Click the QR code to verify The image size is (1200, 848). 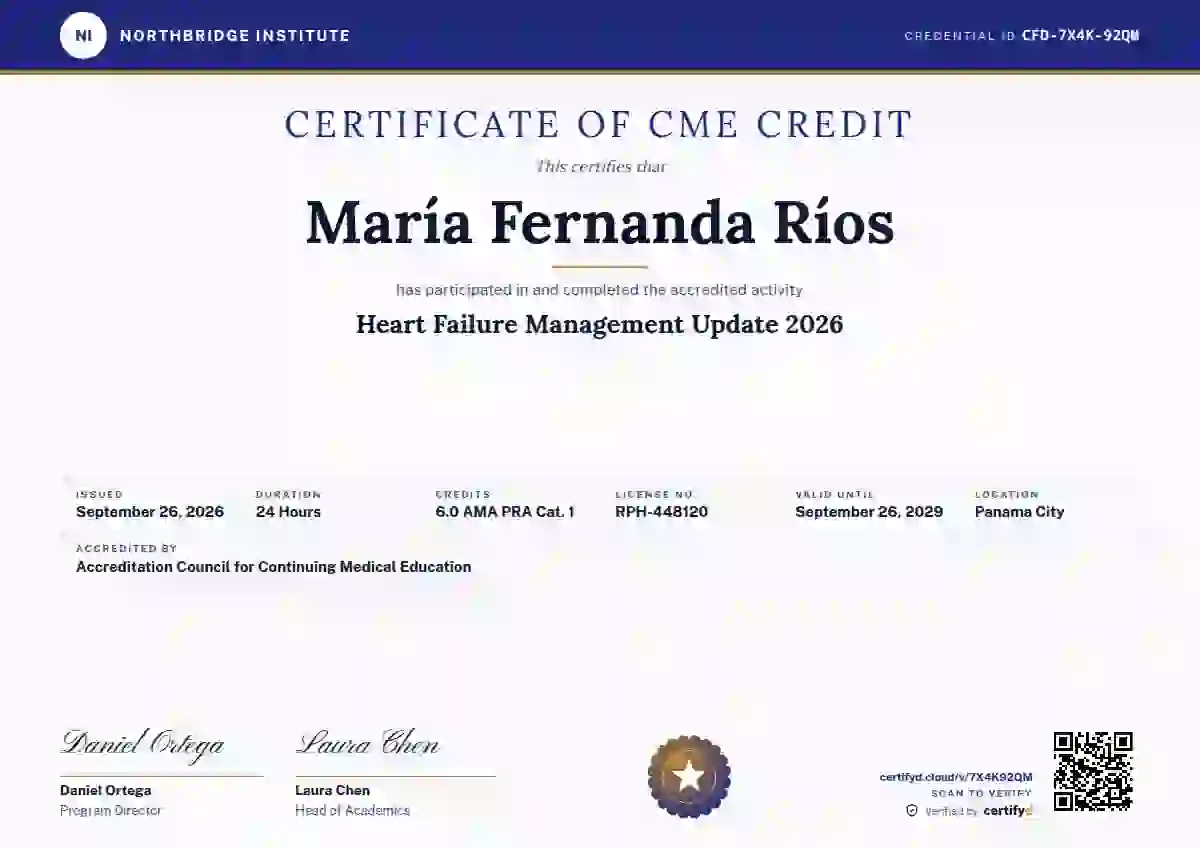tap(1093, 771)
